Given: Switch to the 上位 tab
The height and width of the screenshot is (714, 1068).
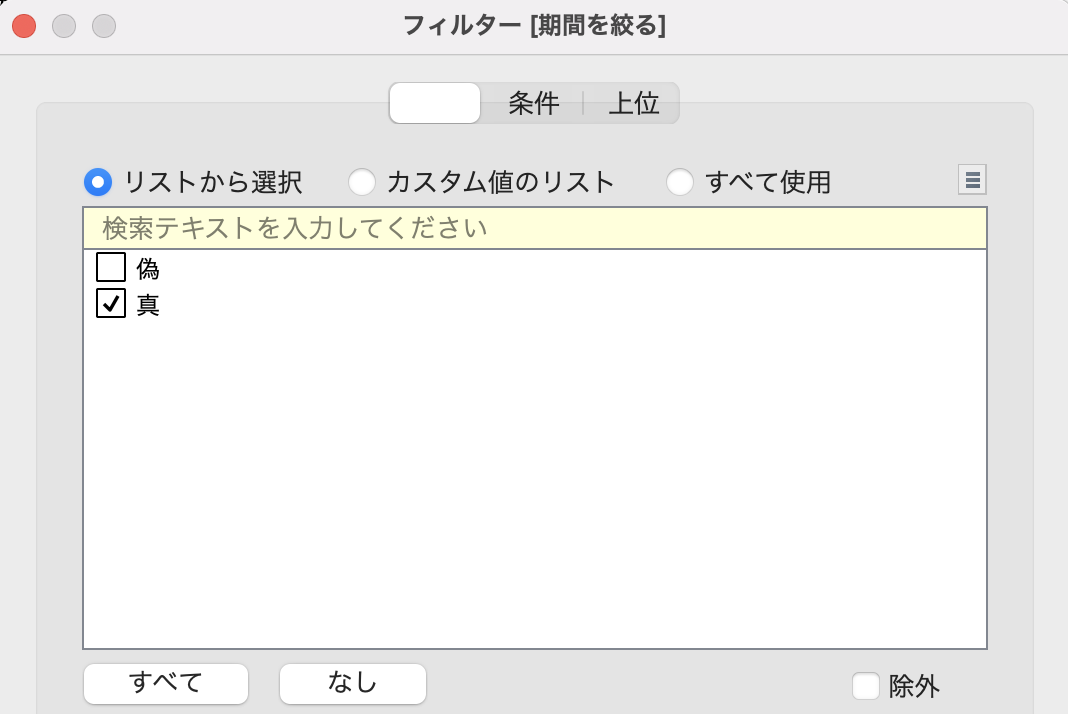Looking at the screenshot, I should click(634, 103).
